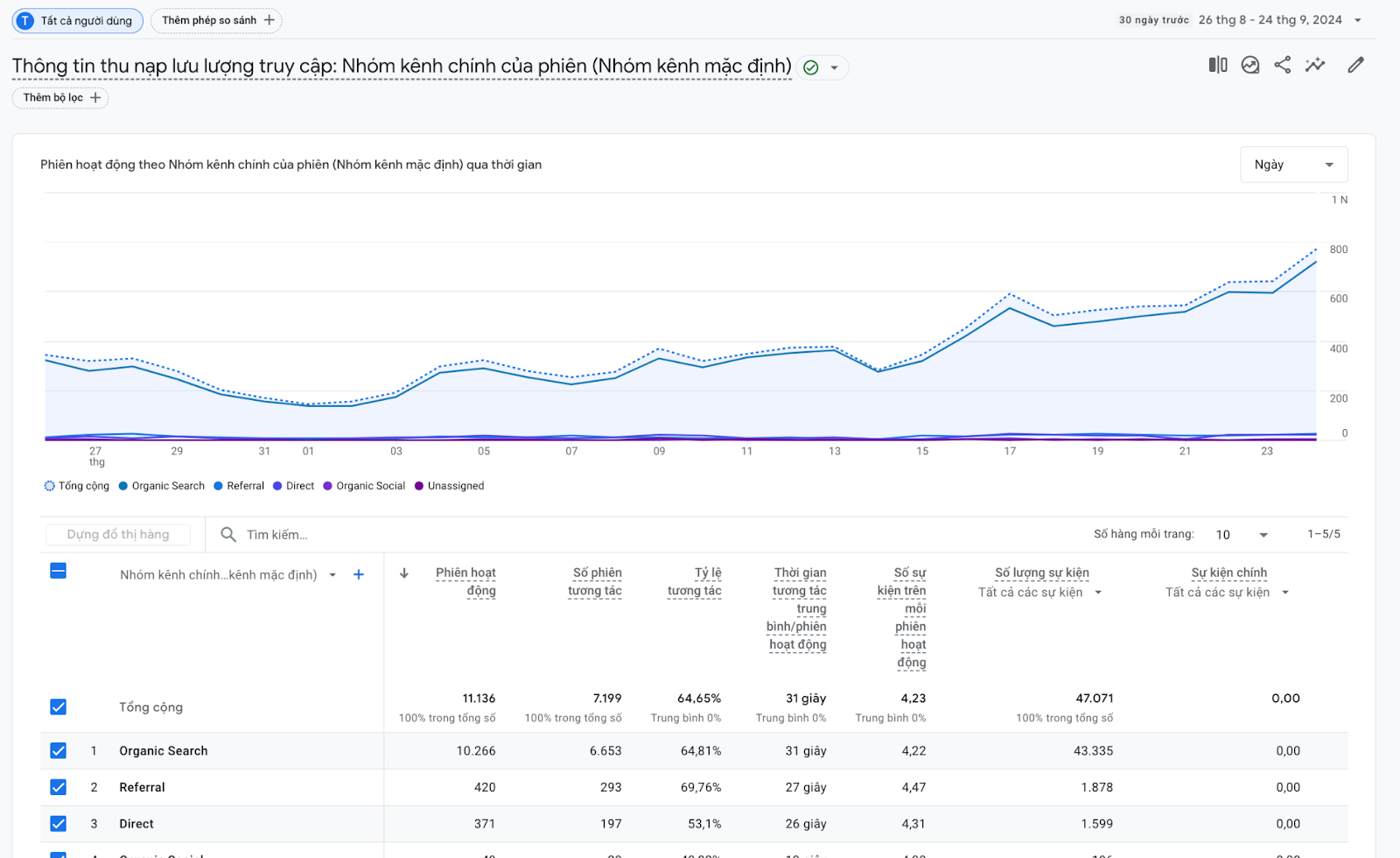Uncheck the Referral row checkbox
Viewport: 1400px width, 858px height.
(58, 787)
